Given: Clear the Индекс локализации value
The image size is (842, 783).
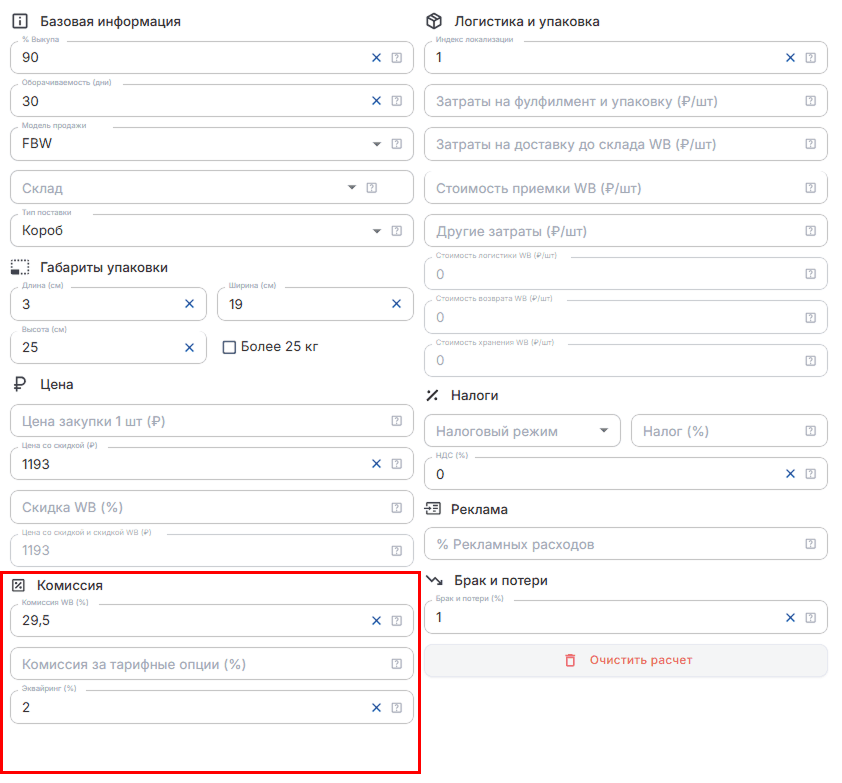Looking at the screenshot, I should click(x=790, y=57).
